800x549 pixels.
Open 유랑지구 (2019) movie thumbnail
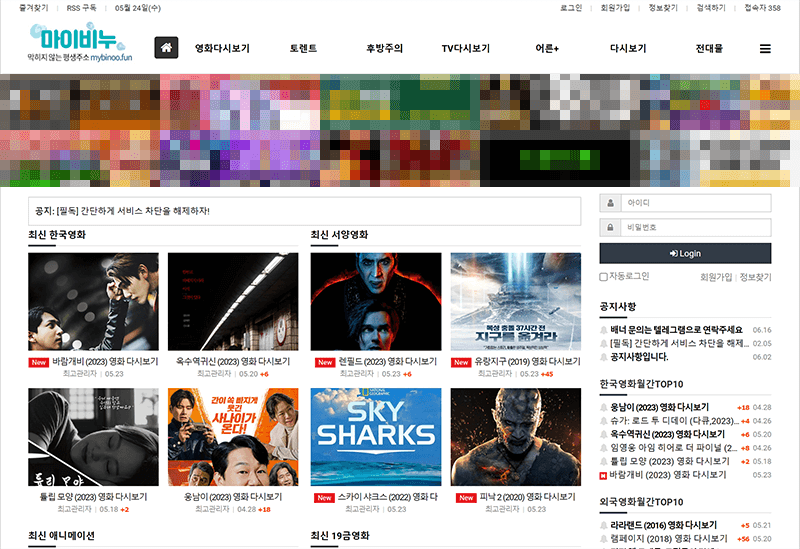click(x=516, y=302)
